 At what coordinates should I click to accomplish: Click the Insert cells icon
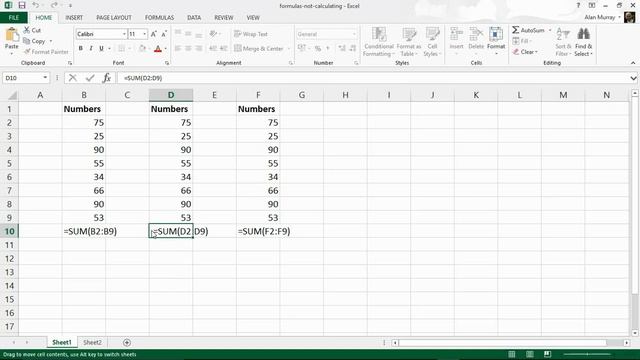456,35
